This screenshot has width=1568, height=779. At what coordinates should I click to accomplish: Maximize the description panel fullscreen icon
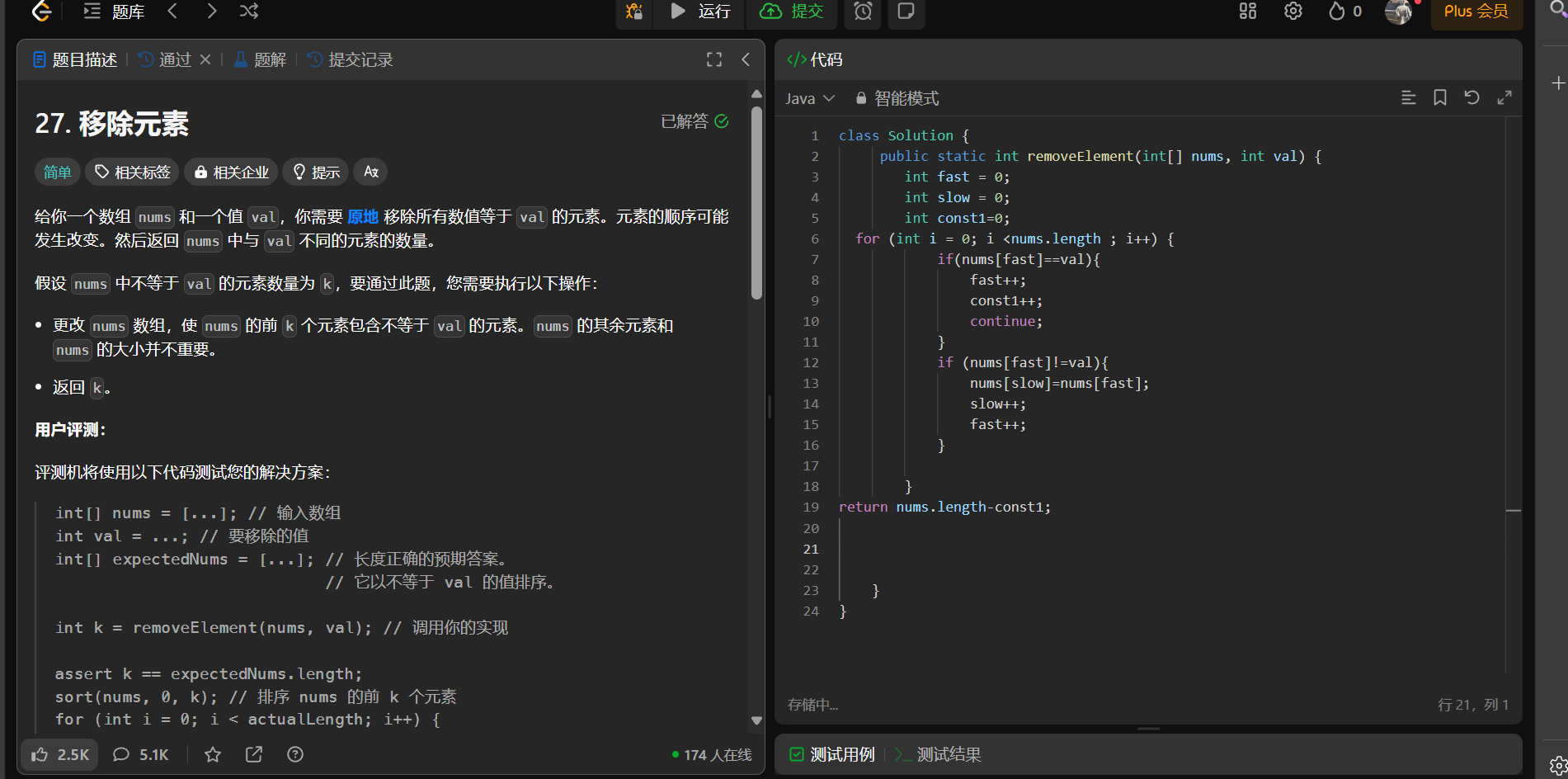point(714,59)
